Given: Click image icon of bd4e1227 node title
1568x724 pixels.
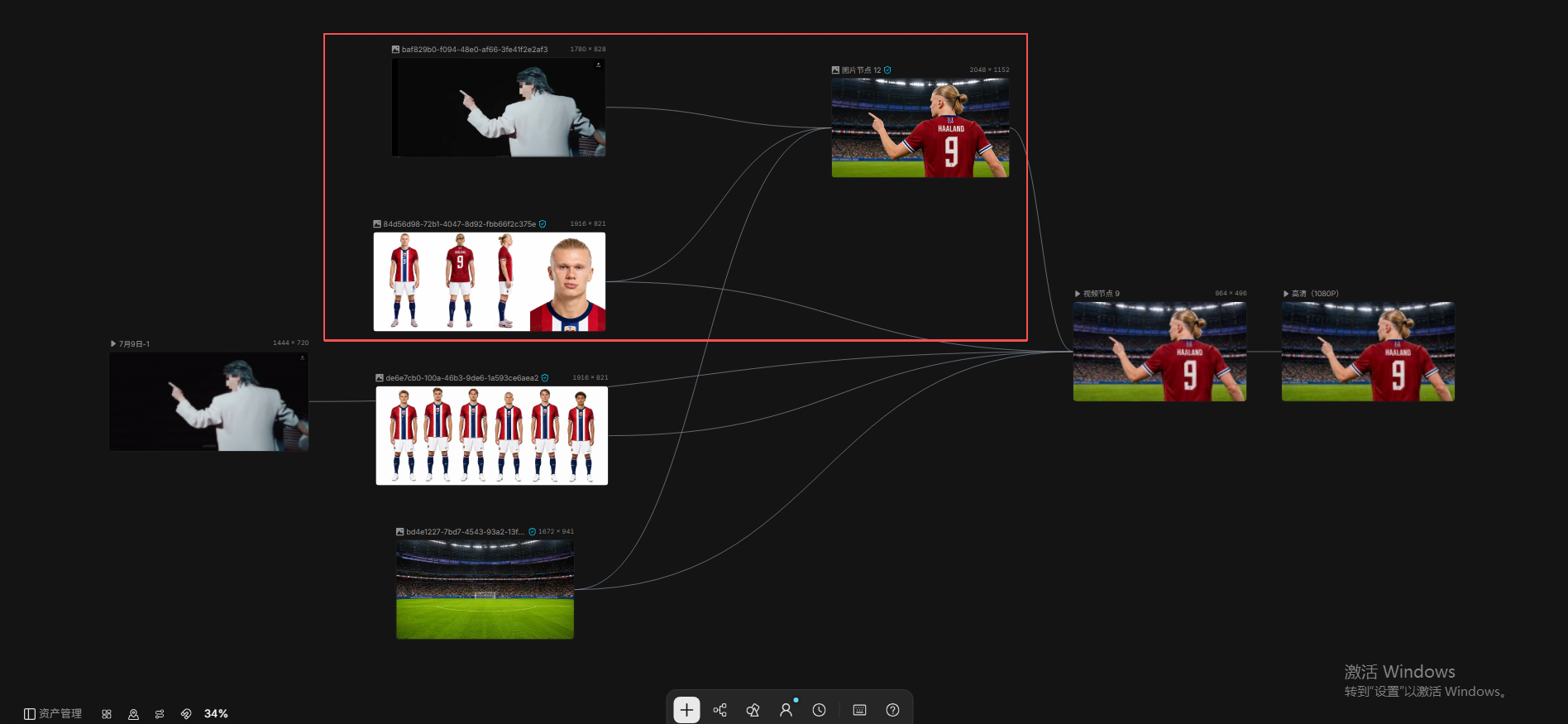Looking at the screenshot, I should tap(400, 532).
